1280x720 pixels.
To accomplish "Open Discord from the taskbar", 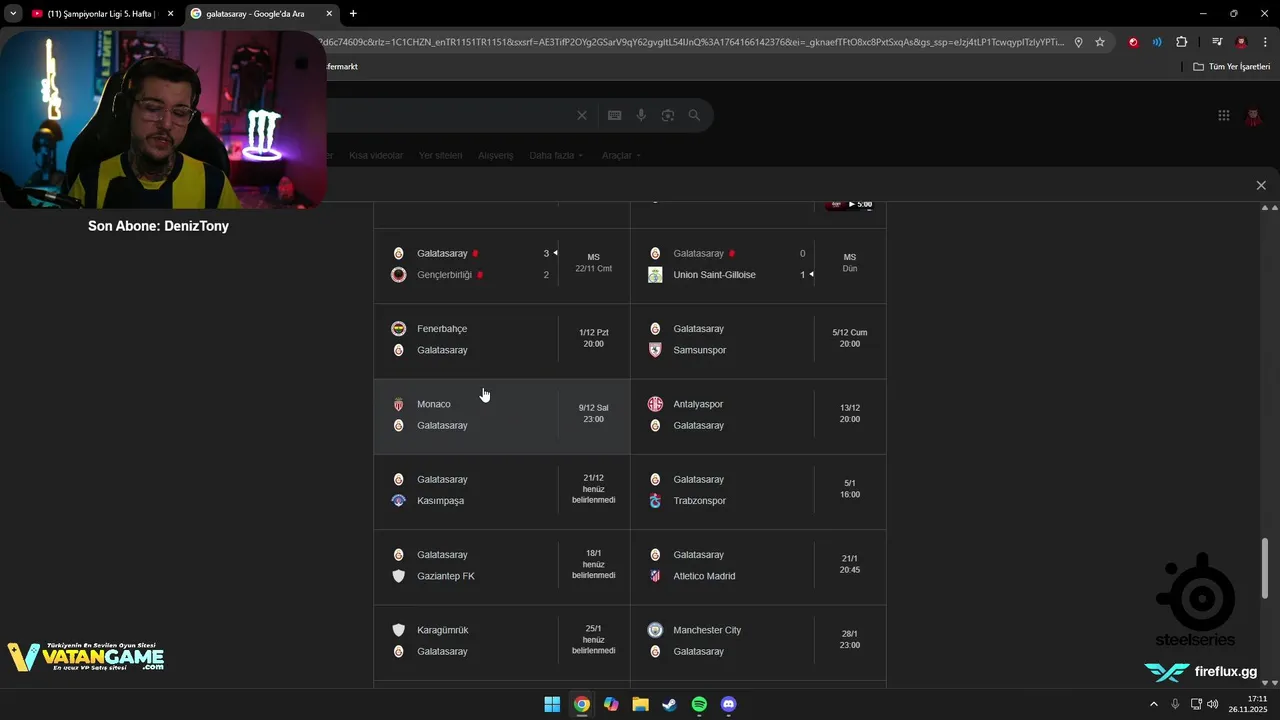I will (729, 704).
